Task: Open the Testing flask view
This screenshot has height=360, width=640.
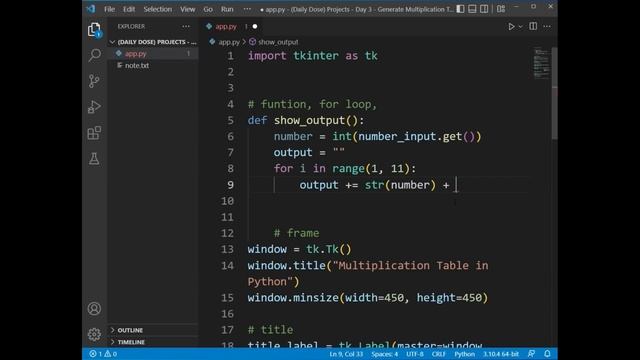Action: [94, 159]
